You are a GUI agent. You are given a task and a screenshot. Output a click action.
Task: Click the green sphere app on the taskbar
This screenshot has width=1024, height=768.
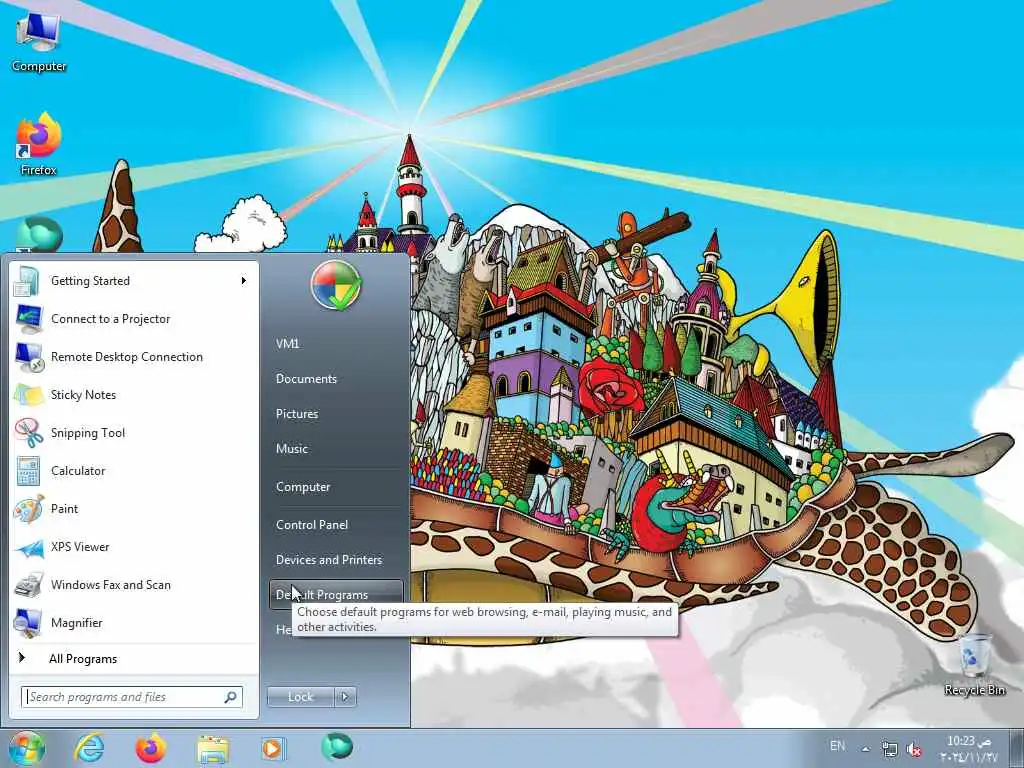[x=336, y=747]
